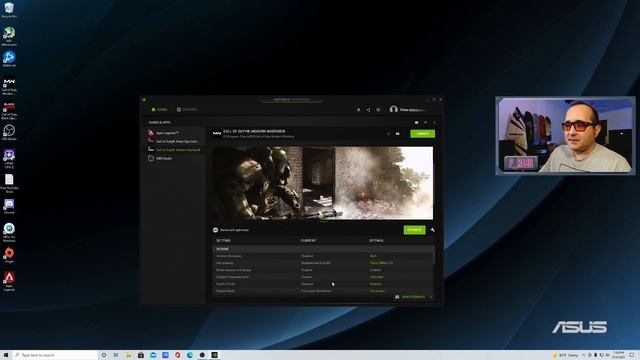Screen dimensions: 640x360
Task: Open the settings gear icon
Action: pyautogui.click(x=378, y=109)
